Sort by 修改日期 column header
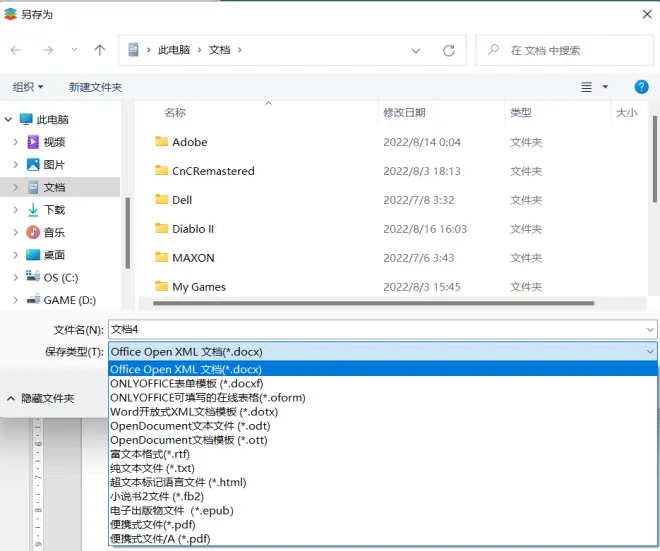This screenshot has width=660, height=551. 404,112
